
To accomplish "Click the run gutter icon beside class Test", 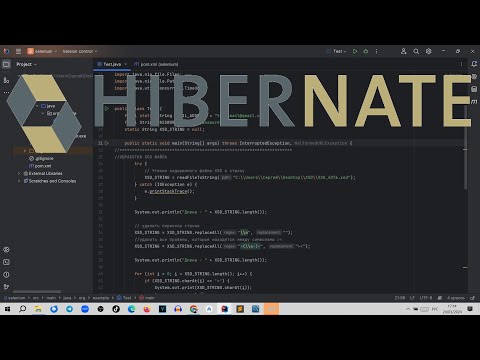I will pyautogui.click(x=107, y=109).
